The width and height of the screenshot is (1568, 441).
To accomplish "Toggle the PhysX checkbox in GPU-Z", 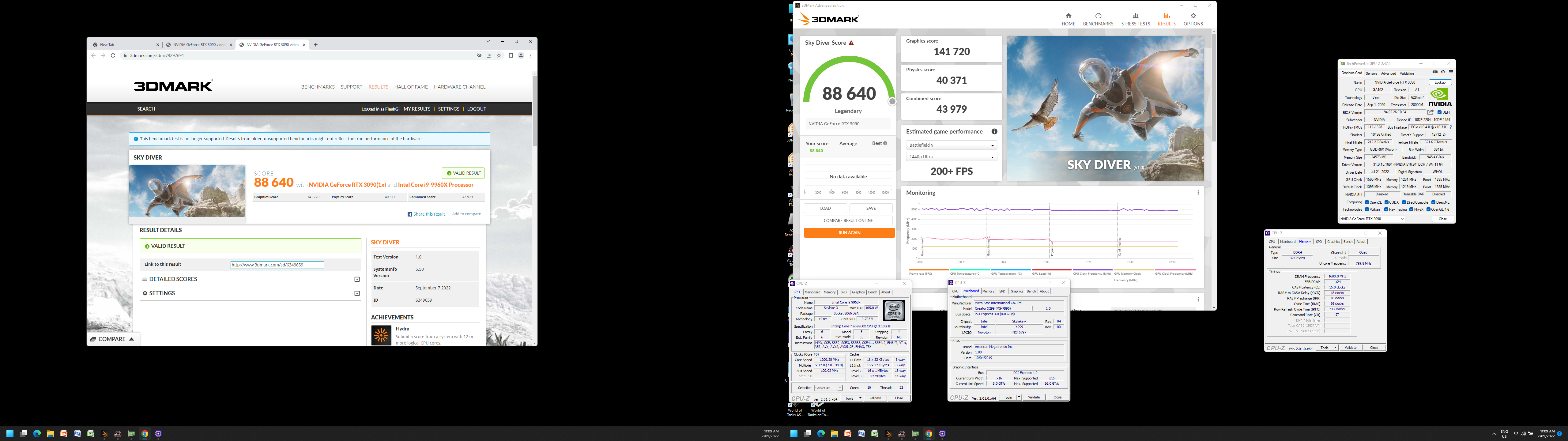I will [1412, 209].
